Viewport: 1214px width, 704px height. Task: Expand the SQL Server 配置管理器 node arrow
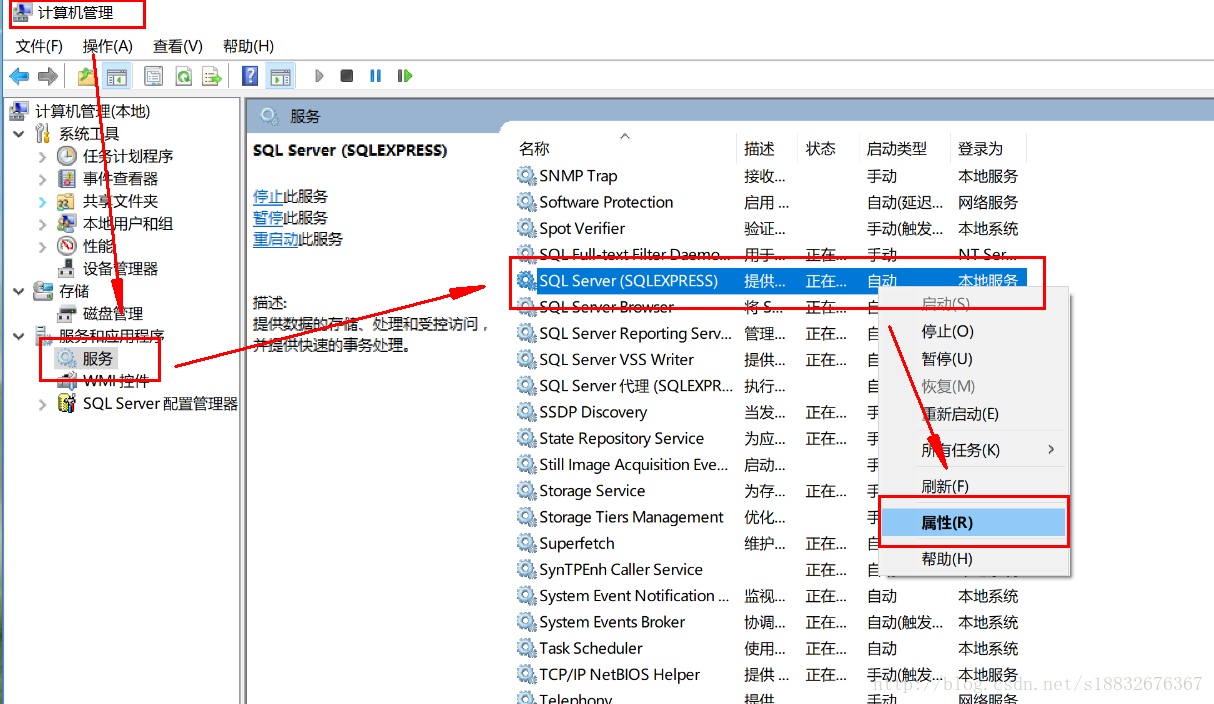pos(42,404)
